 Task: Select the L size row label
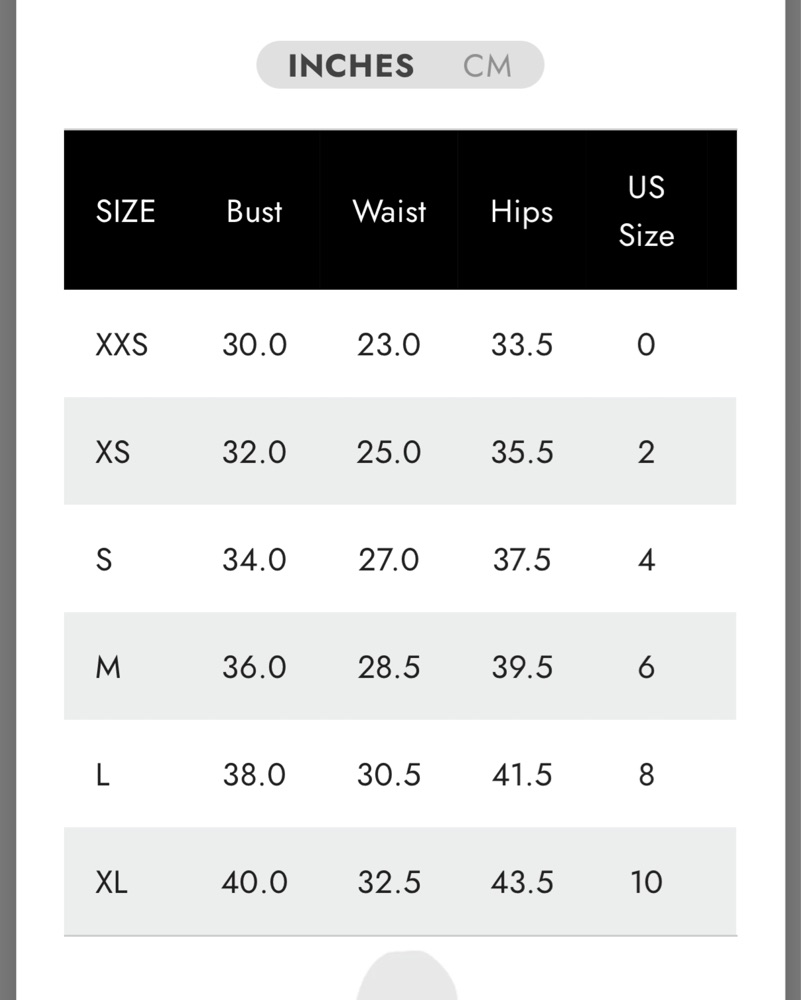tap(103, 775)
